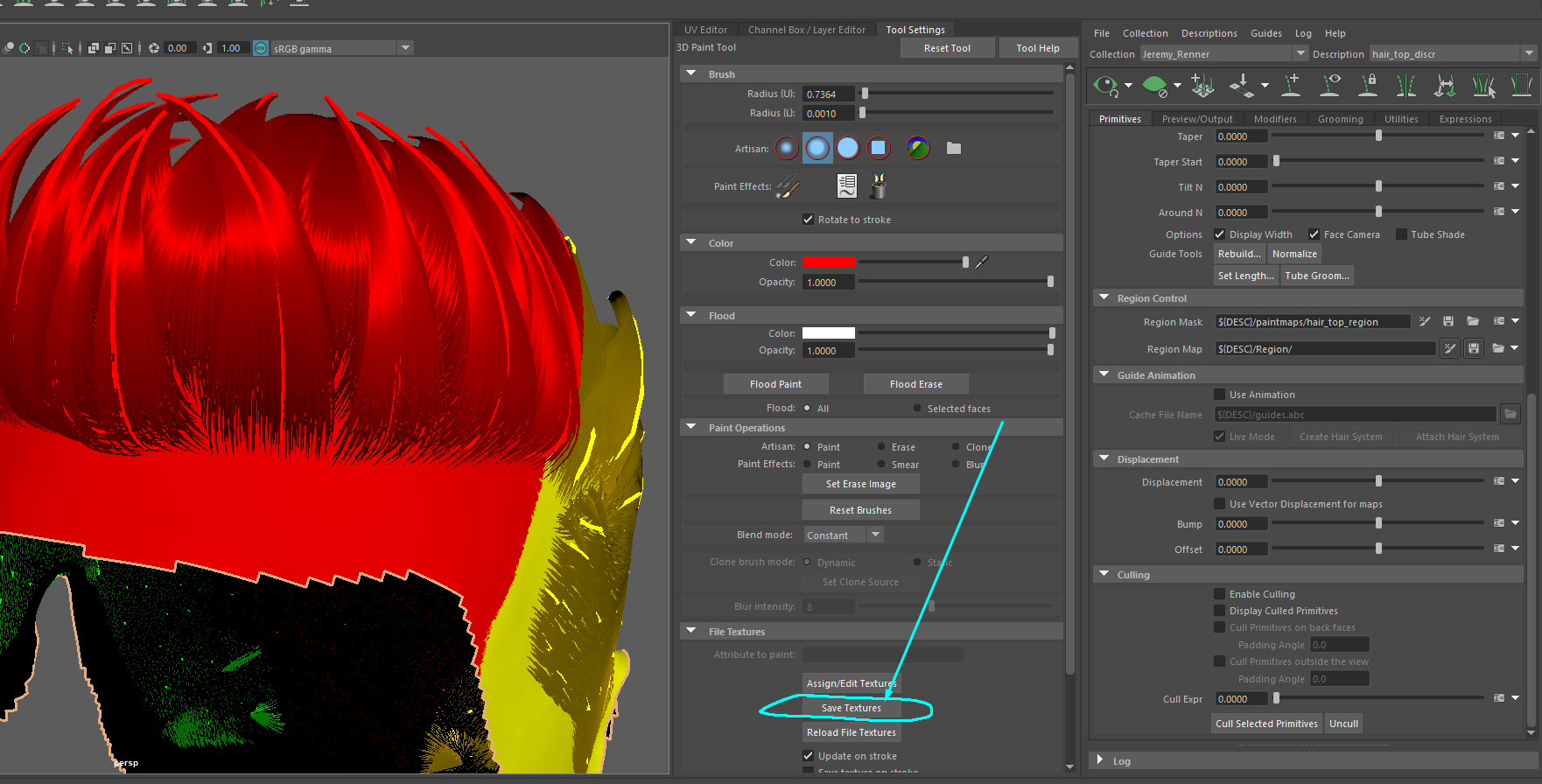This screenshot has height=784, width=1542.
Task: Click the add or move guides icon
Action: 1202,86
